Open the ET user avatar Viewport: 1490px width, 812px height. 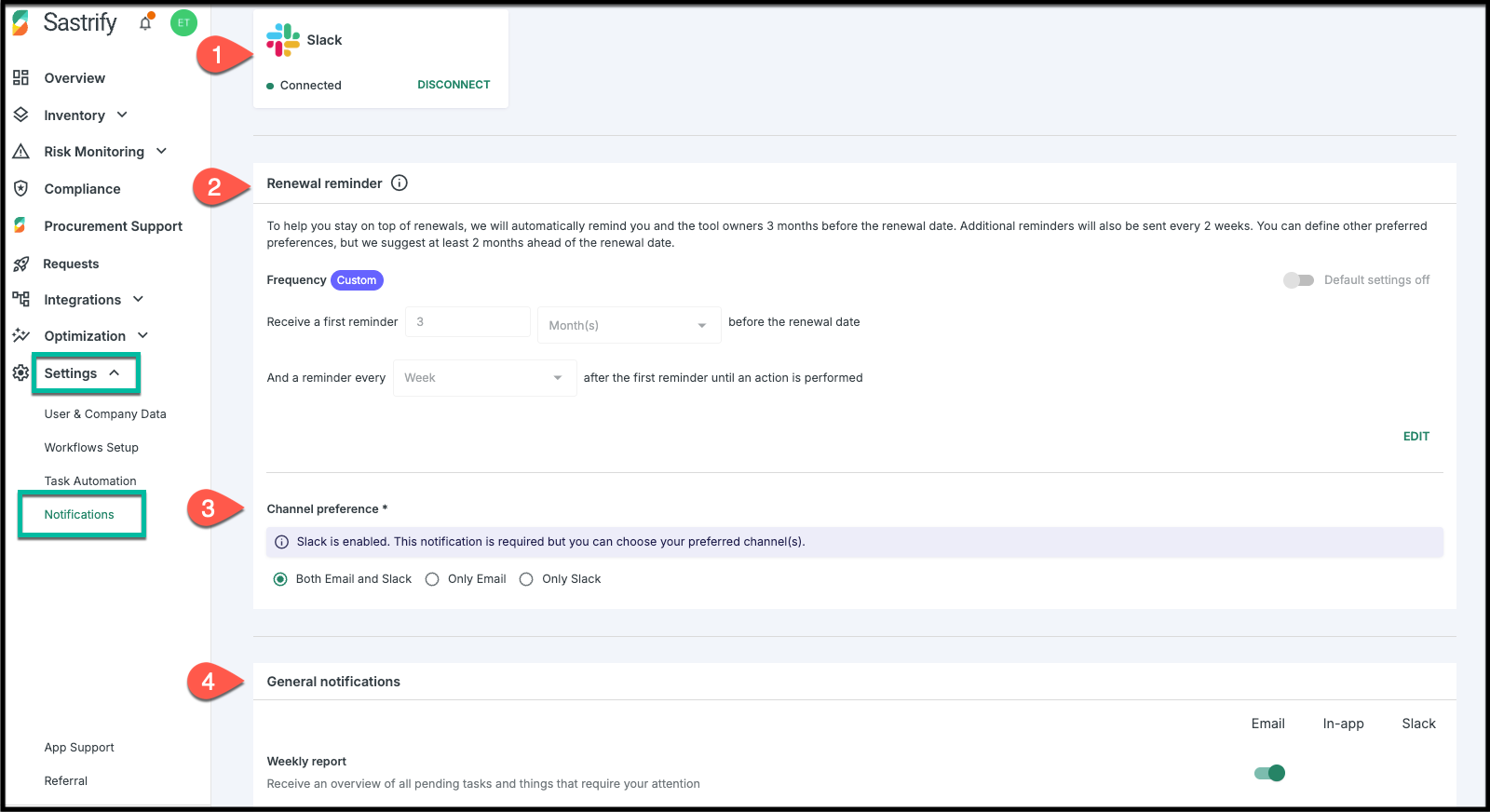[183, 23]
